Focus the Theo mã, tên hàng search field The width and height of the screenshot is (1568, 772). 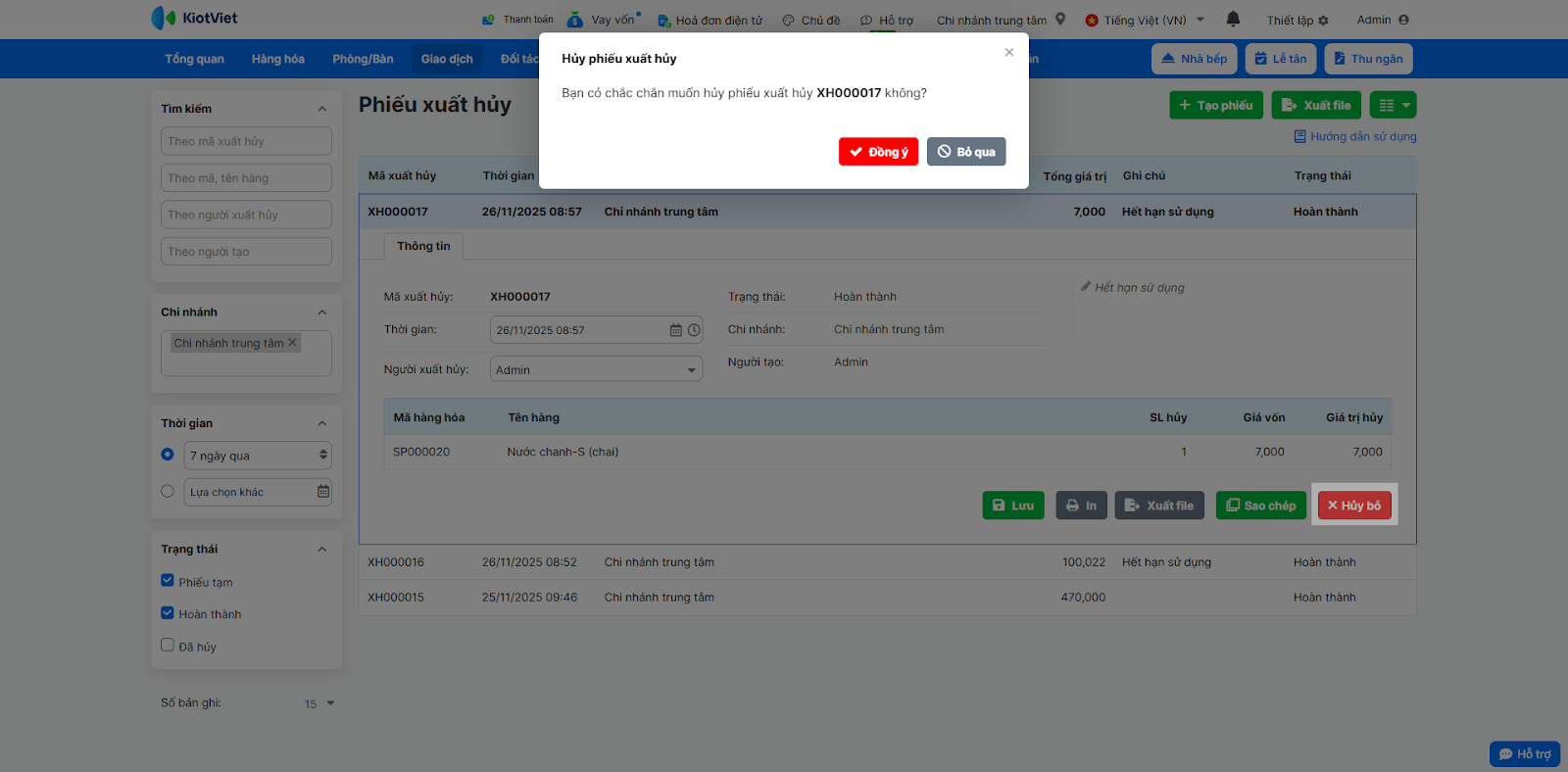tap(246, 178)
